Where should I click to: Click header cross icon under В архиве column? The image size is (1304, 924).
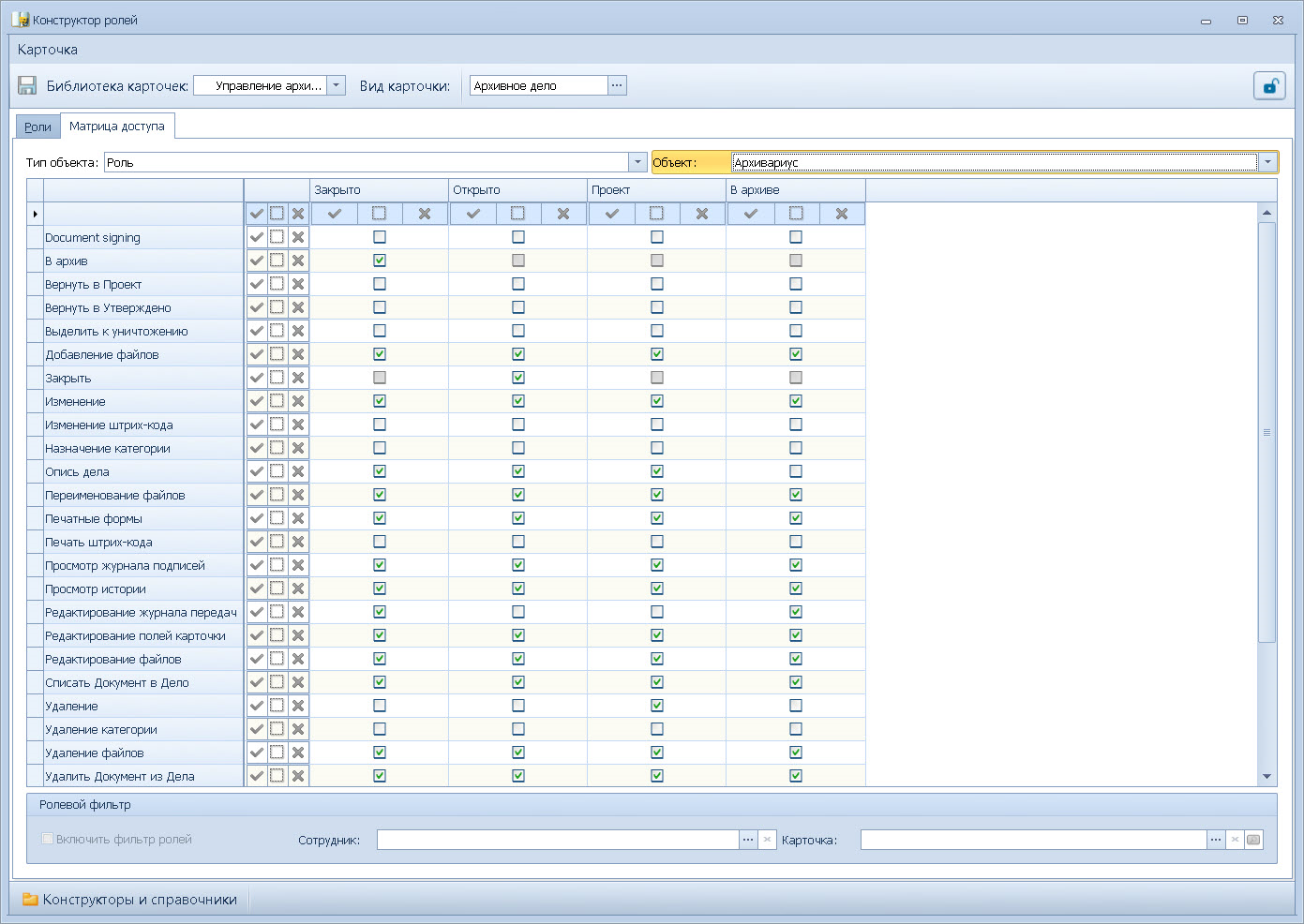tap(841, 214)
